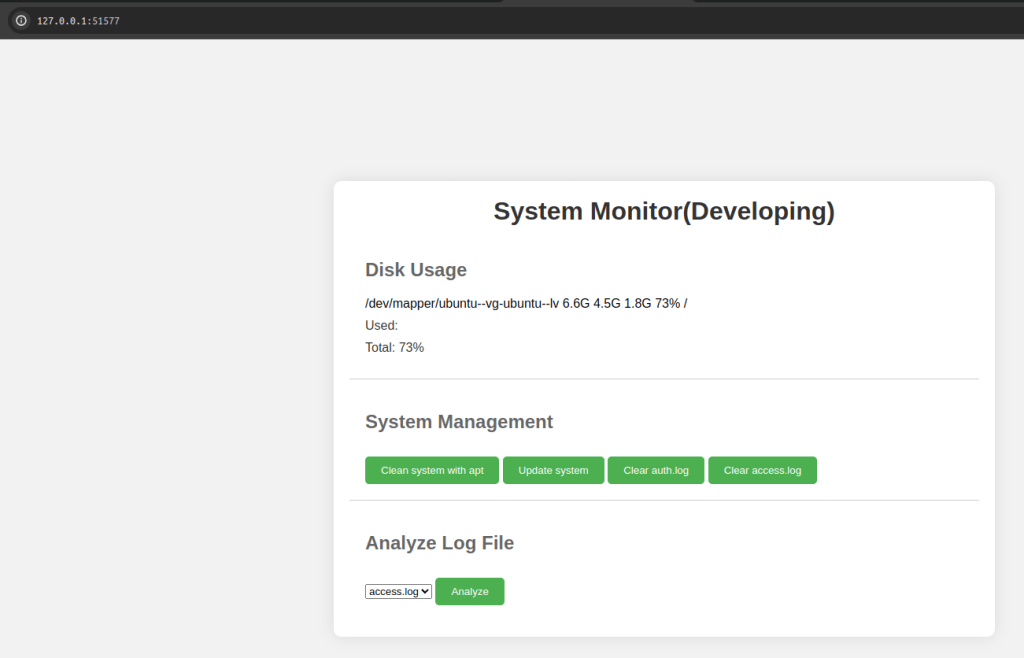This screenshot has height=658, width=1024.
Task: Click the /dev/mapper/ubuntu--vg-ubuntu--lv device path
Action: [x=461, y=303]
